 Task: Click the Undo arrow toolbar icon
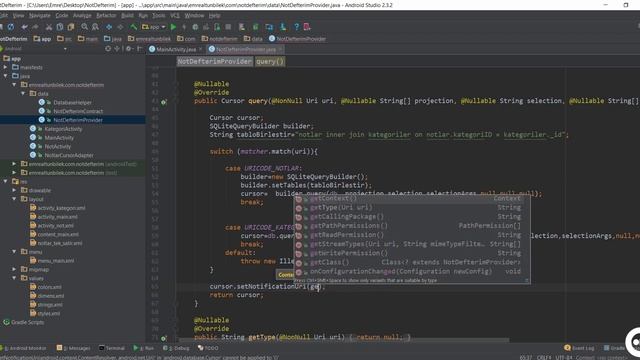click(x=24, y=27)
